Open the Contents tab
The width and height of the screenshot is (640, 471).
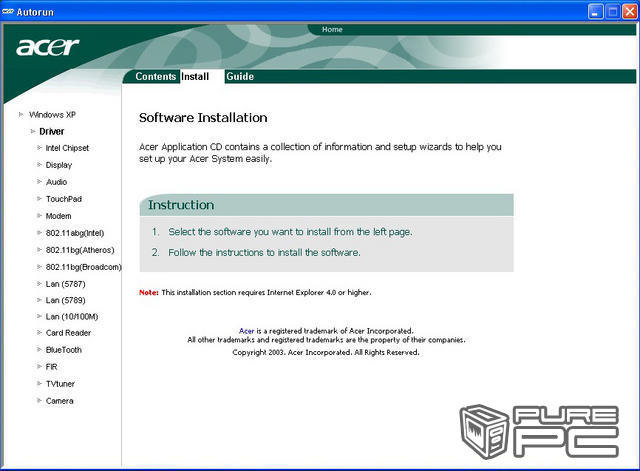pyautogui.click(x=155, y=76)
